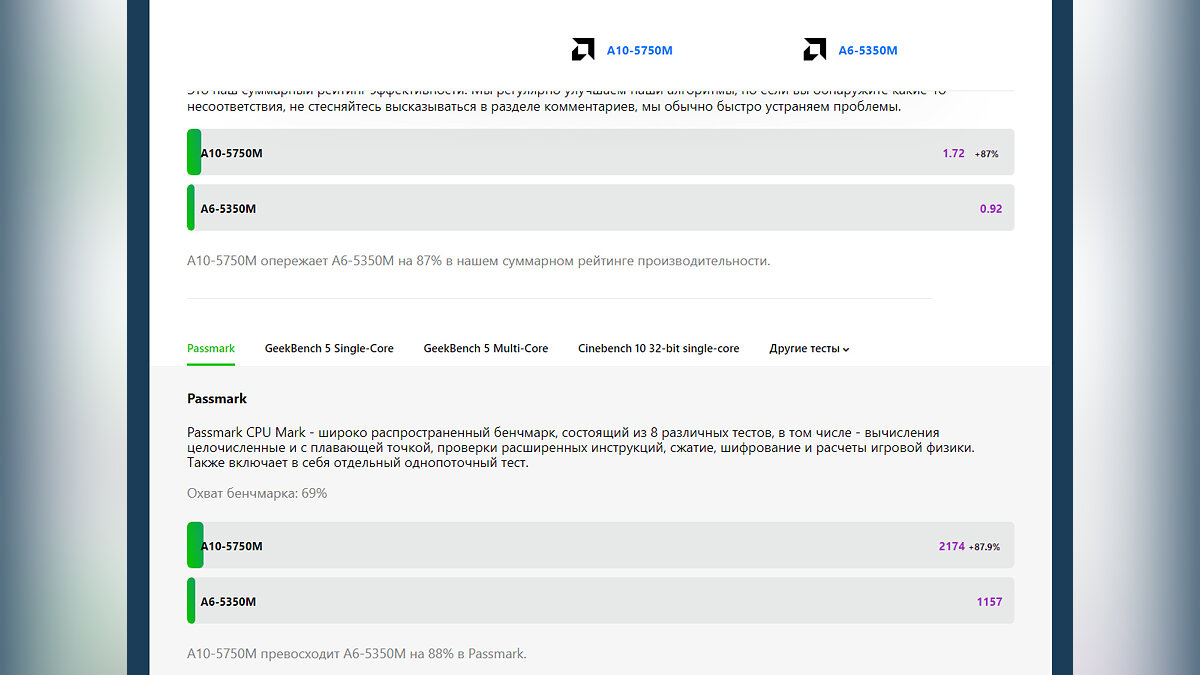This screenshot has height=675, width=1200.
Task: Click the 2174 Passmark score
Action: [951, 547]
